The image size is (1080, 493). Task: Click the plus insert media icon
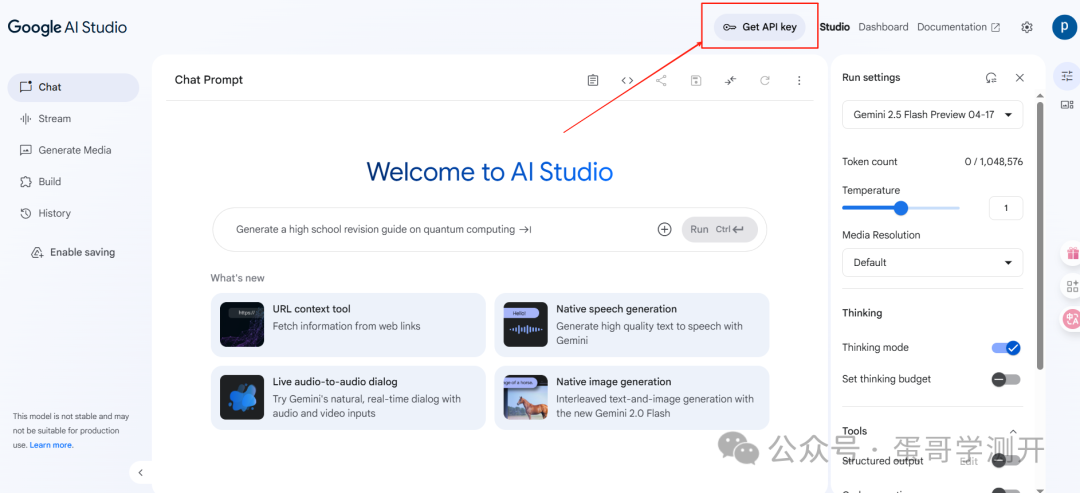point(664,229)
